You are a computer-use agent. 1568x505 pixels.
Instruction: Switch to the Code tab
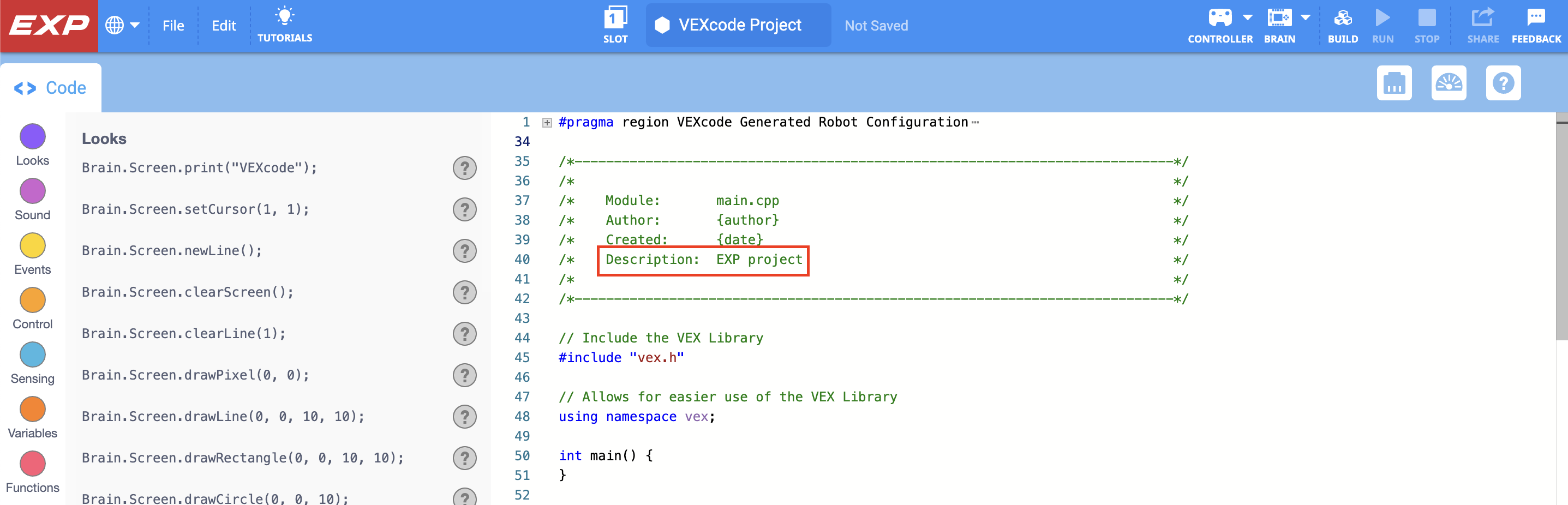(50, 87)
